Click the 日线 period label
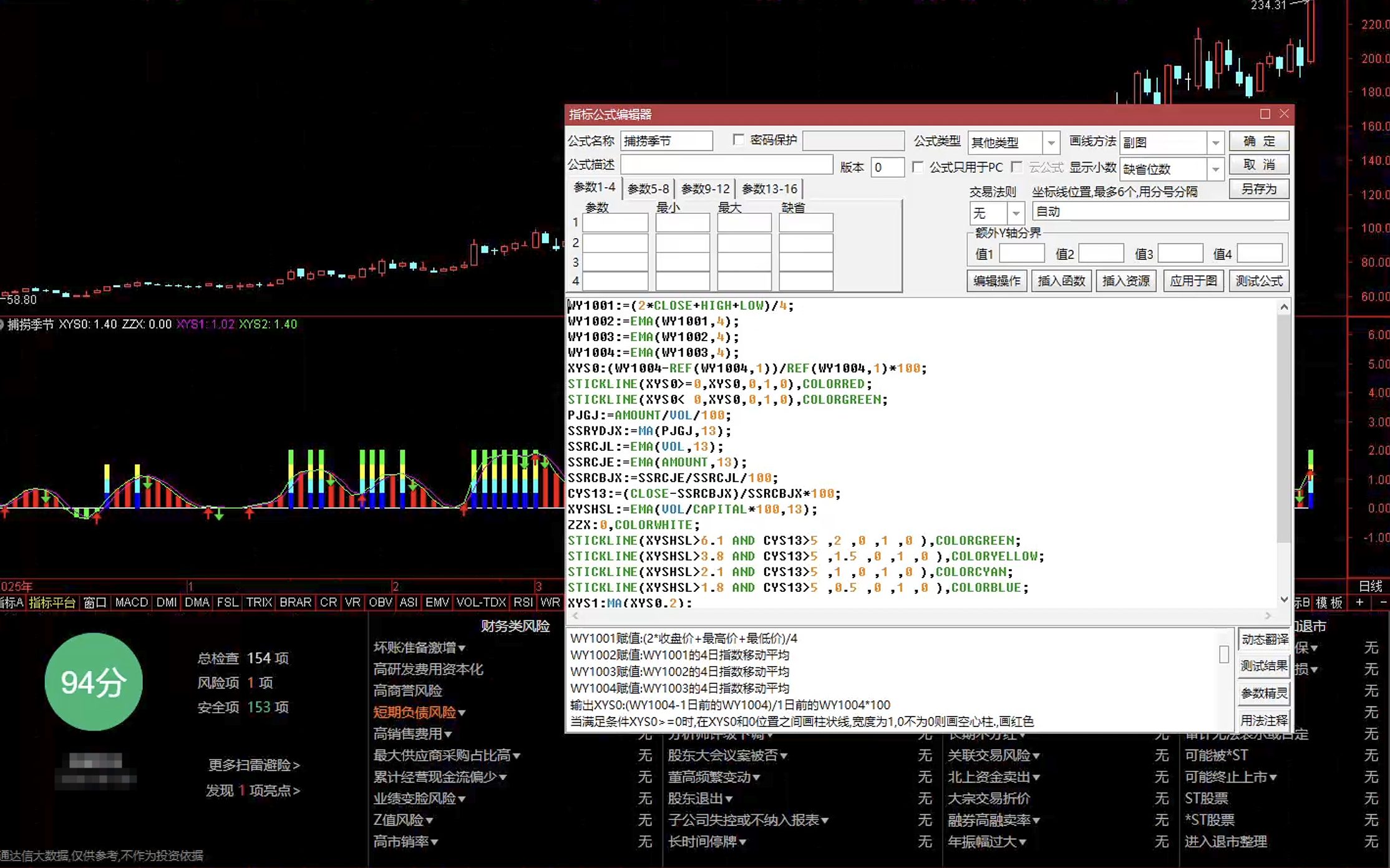 coord(1371,586)
